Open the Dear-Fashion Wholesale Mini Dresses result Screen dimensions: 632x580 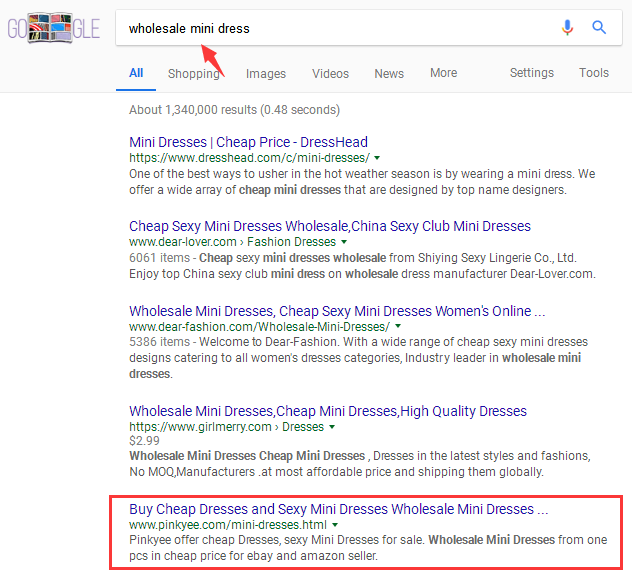pos(337,311)
